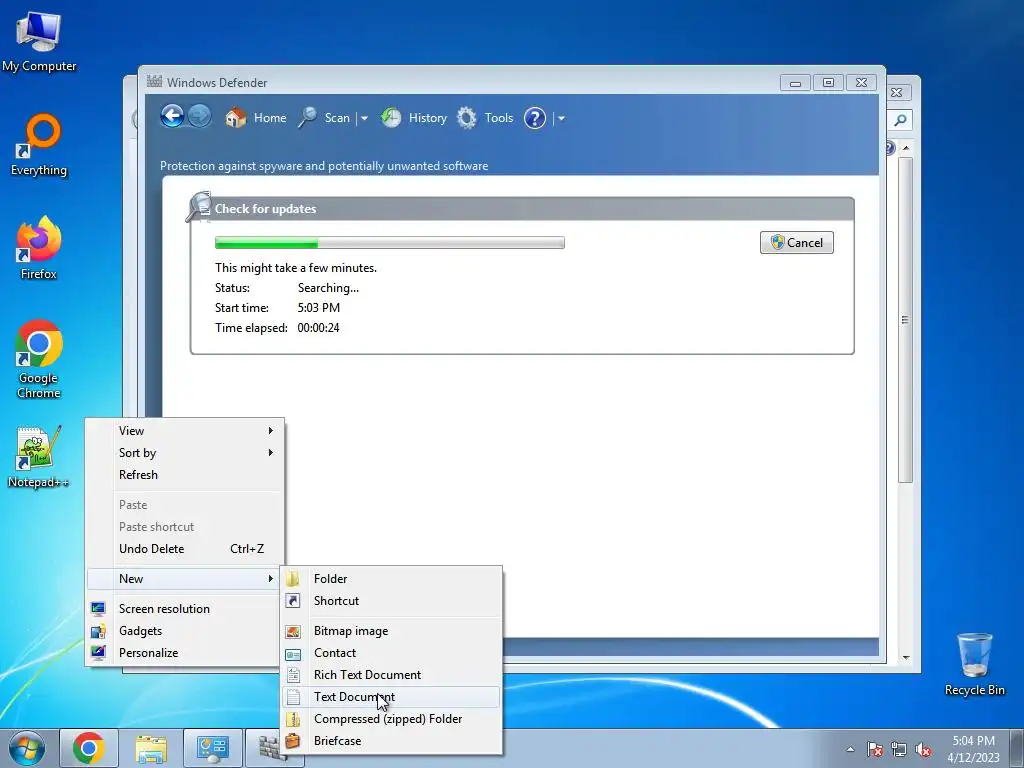The height and width of the screenshot is (768, 1024).
Task: Expand the help options dropdown arrow
Action: [x=561, y=119]
